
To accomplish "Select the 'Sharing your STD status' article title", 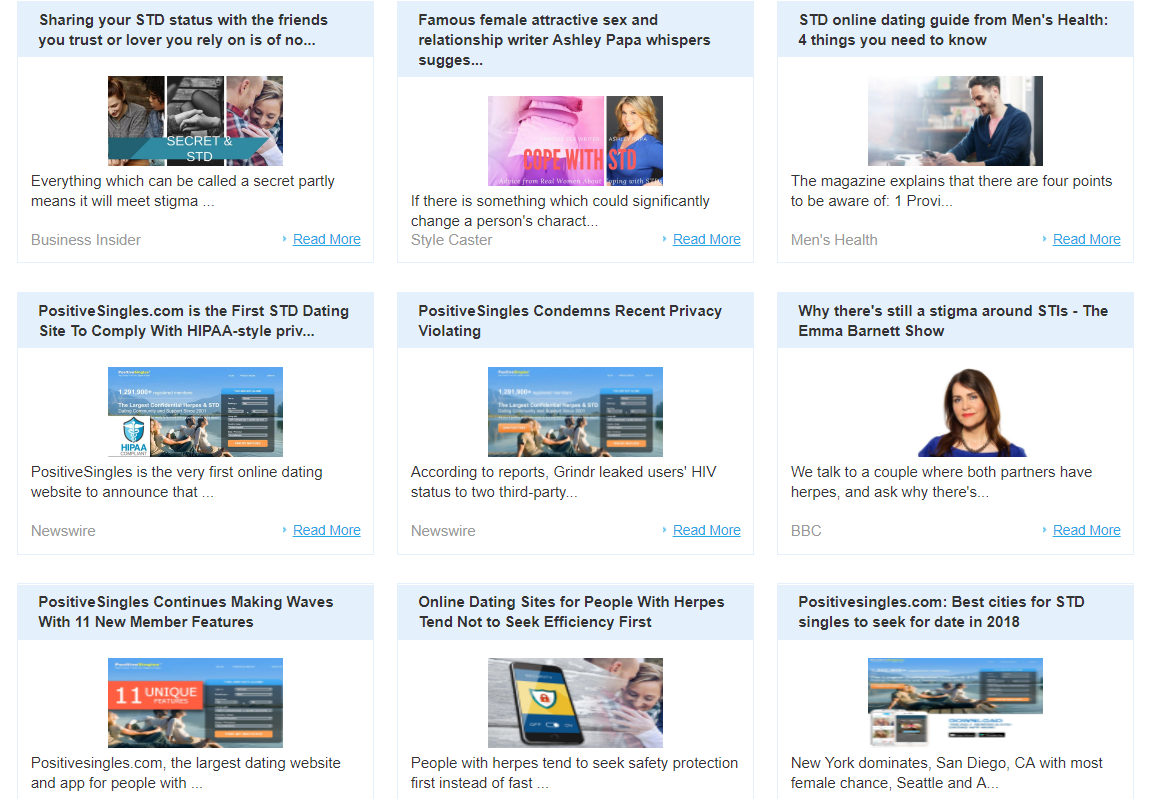I will click(183, 30).
